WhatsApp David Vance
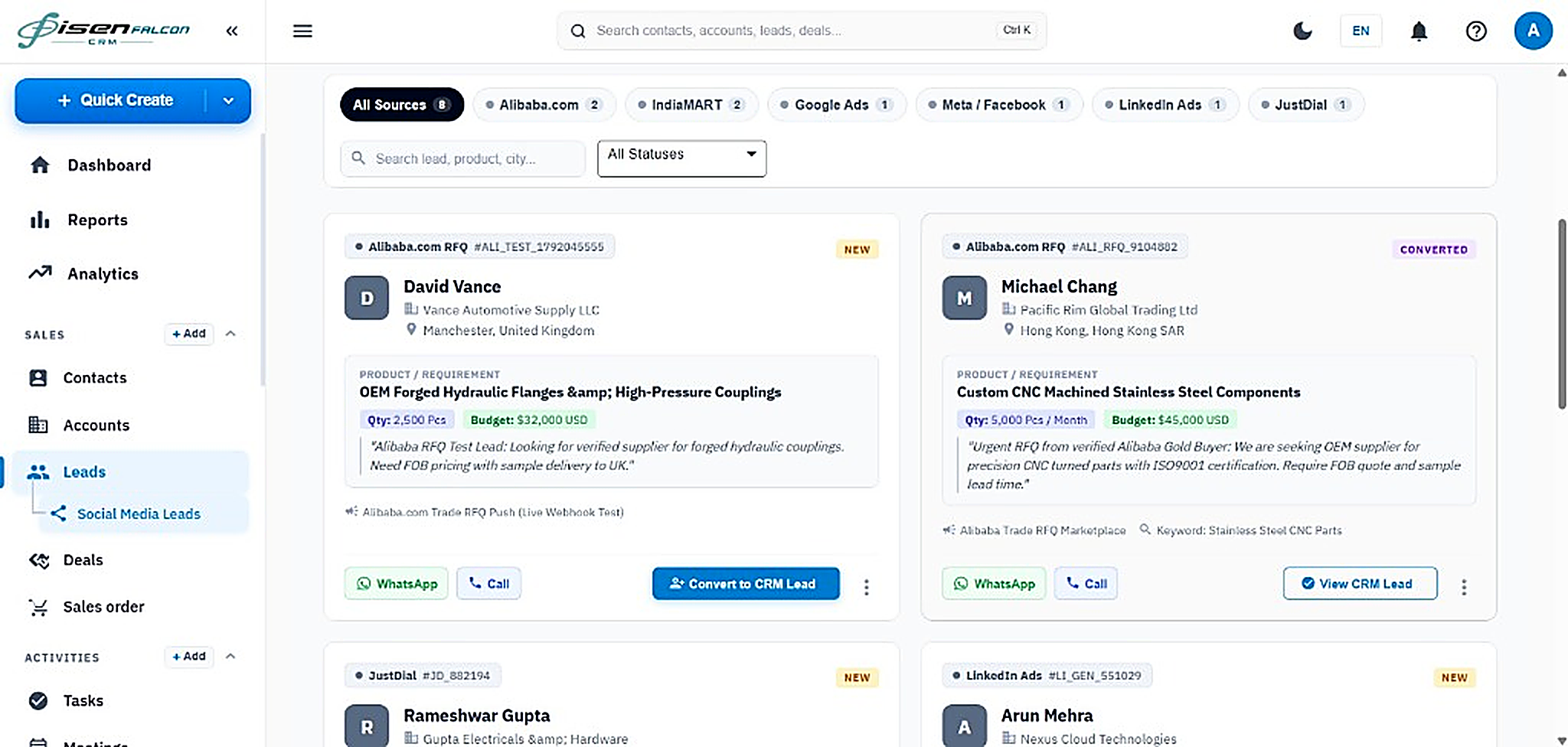The height and width of the screenshot is (747, 1568). [x=397, y=584]
